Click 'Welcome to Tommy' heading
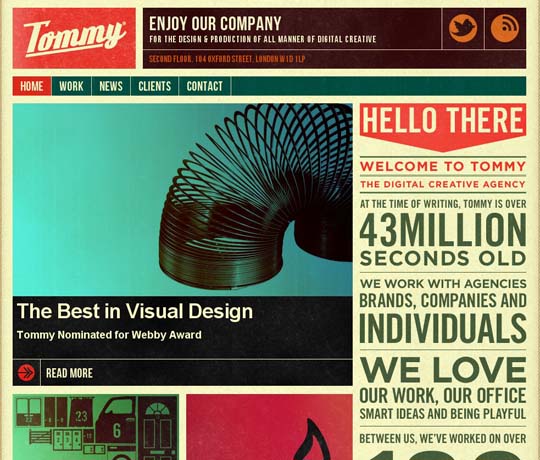This screenshot has width=540, height=460. pos(443,167)
